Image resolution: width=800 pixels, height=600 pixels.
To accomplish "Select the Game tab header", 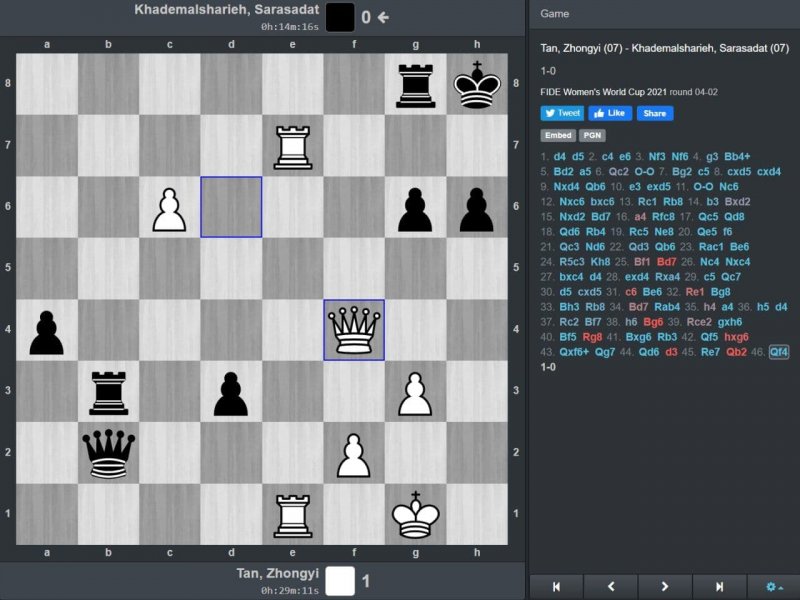I will (555, 14).
